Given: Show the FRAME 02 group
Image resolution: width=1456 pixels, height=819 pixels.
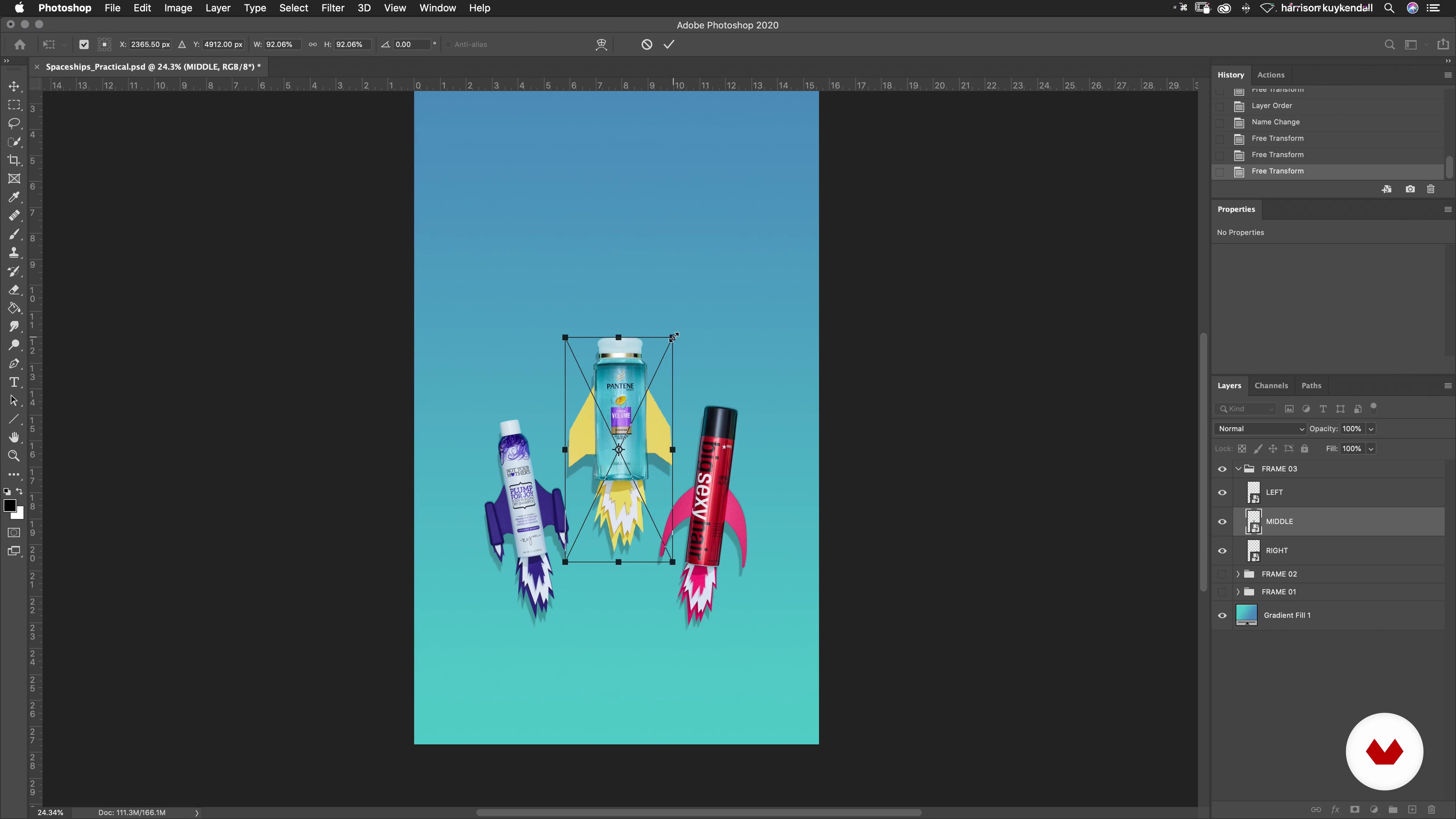Looking at the screenshot, I should pos(1222,574).
